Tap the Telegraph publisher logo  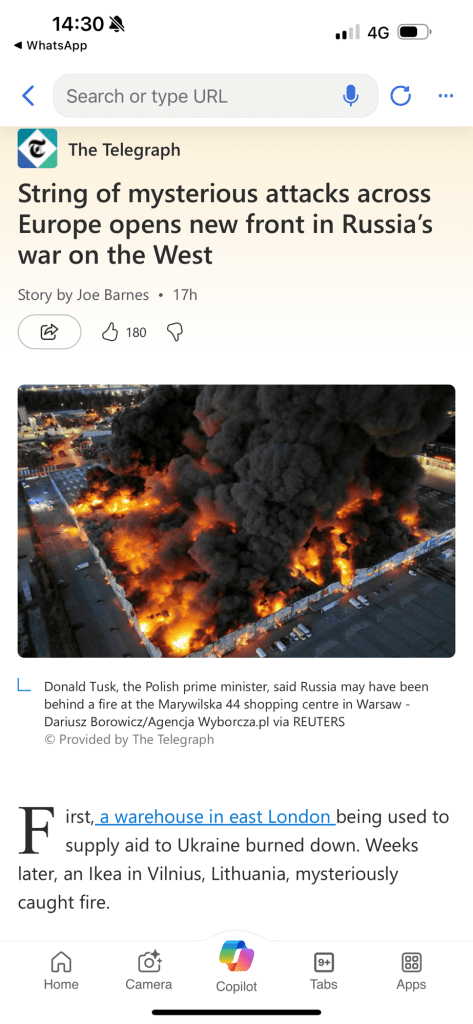[x=37, y=148]
